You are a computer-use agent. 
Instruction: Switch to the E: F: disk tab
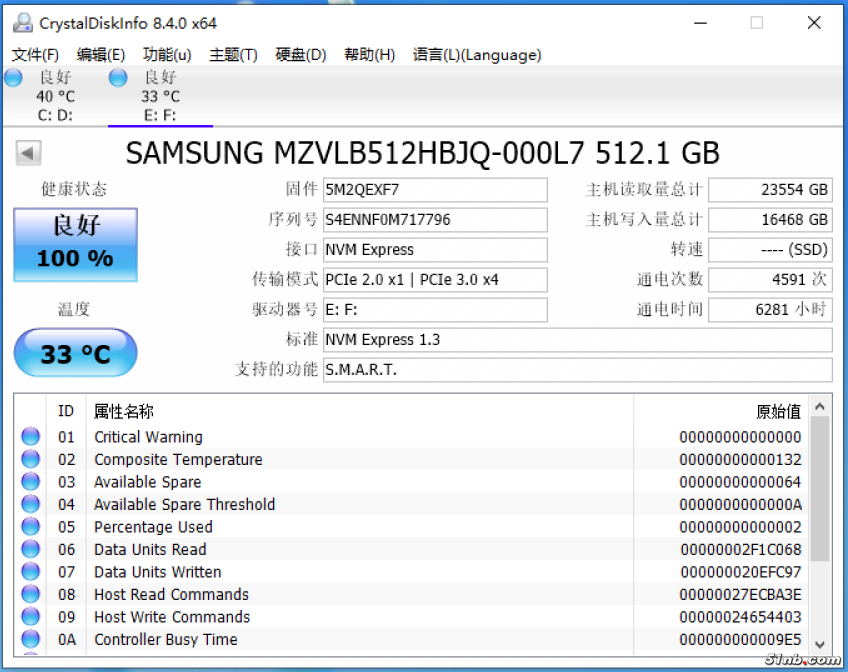160,97
